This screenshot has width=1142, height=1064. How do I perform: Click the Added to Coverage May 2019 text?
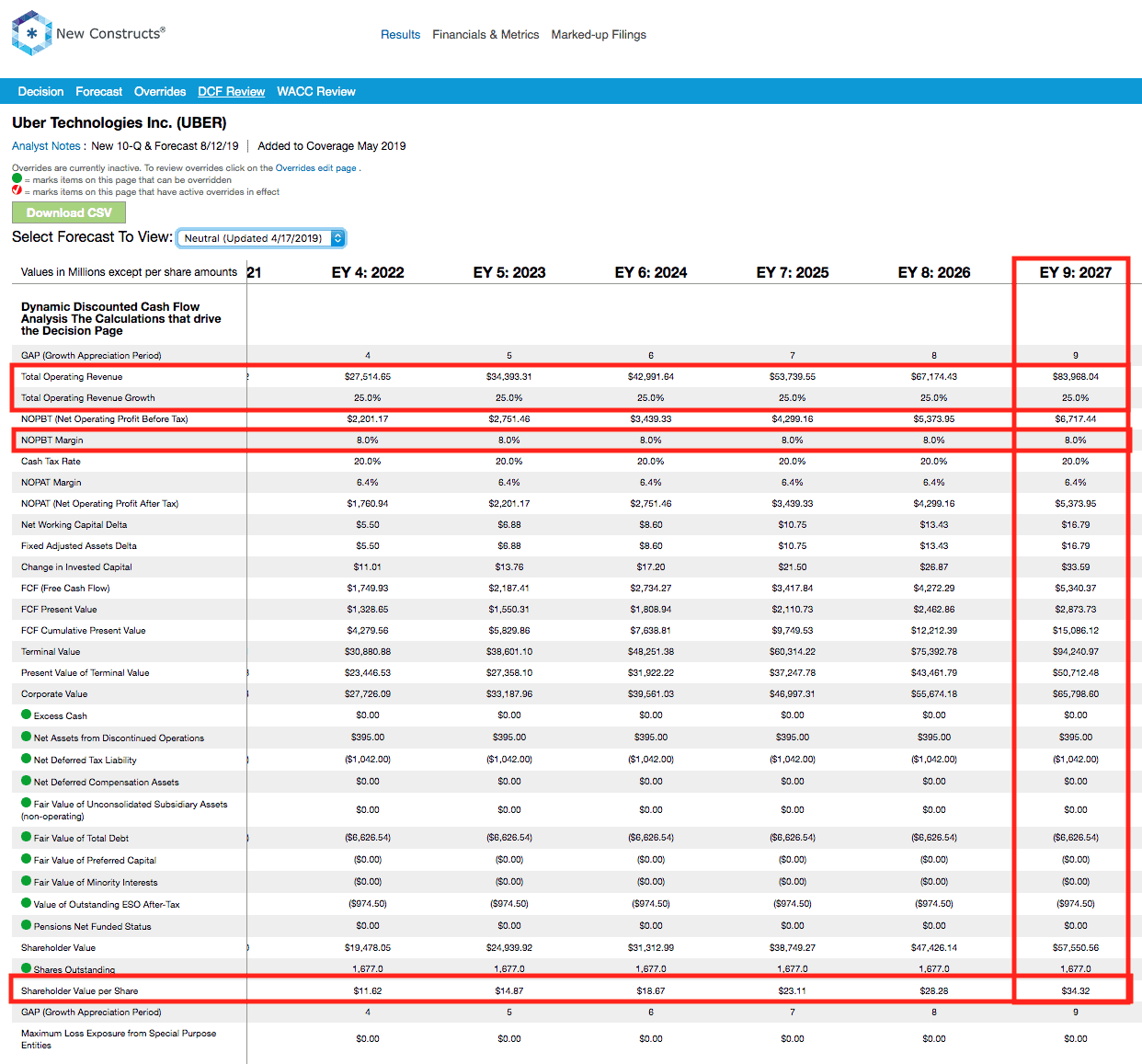tap(332, 146)
